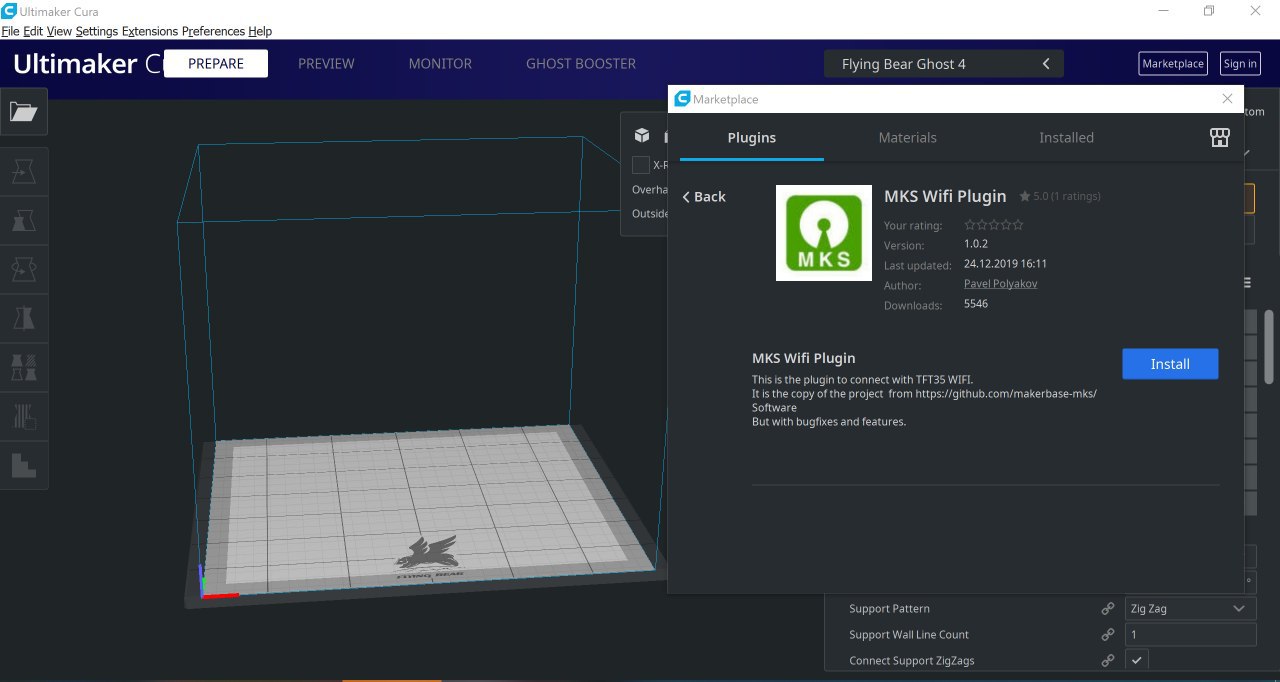1280x682 pixels.
Task: Click the Marketplace button in header
Action: [1173, 63]
